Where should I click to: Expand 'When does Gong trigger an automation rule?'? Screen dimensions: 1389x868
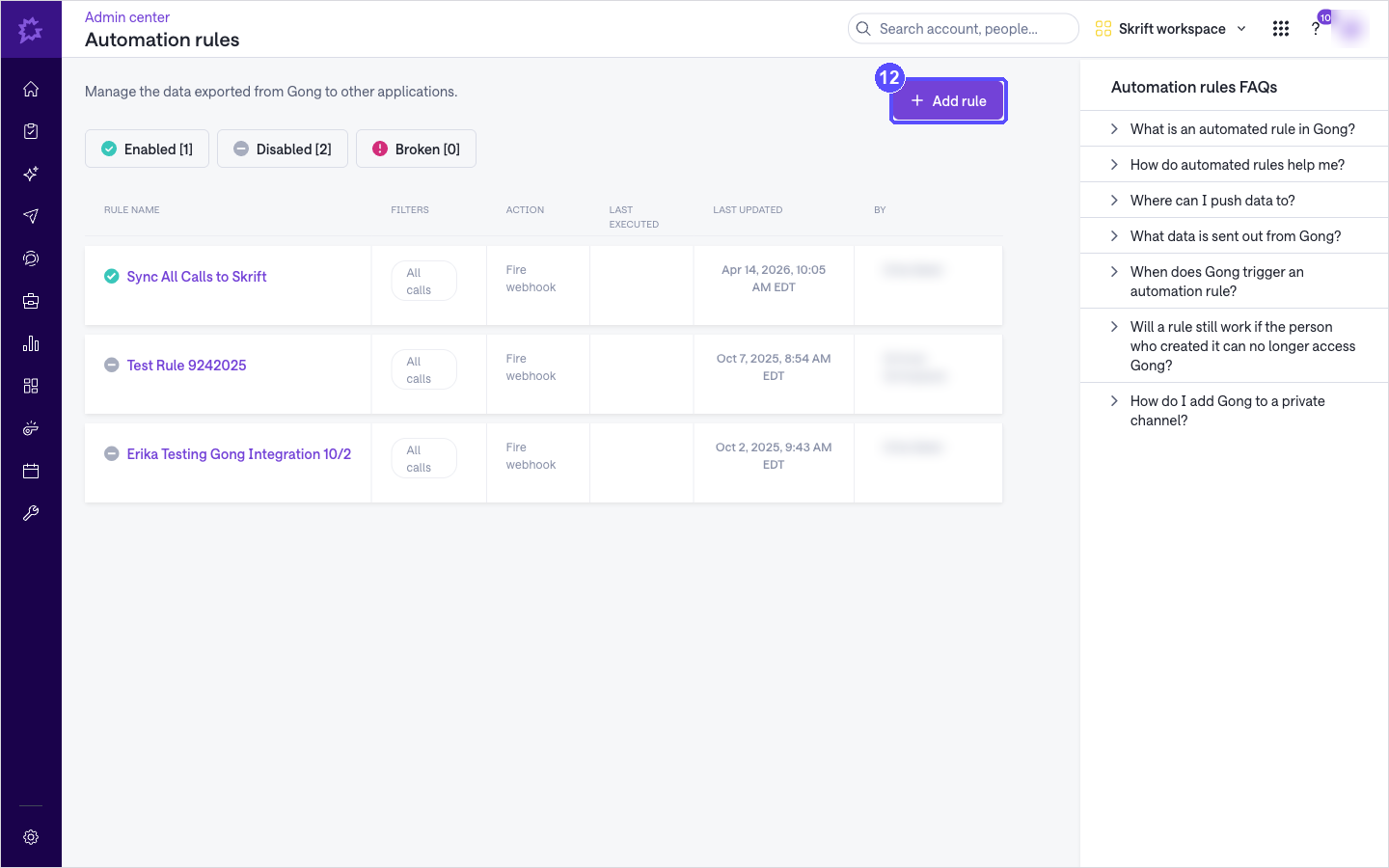click(1235, 282)
